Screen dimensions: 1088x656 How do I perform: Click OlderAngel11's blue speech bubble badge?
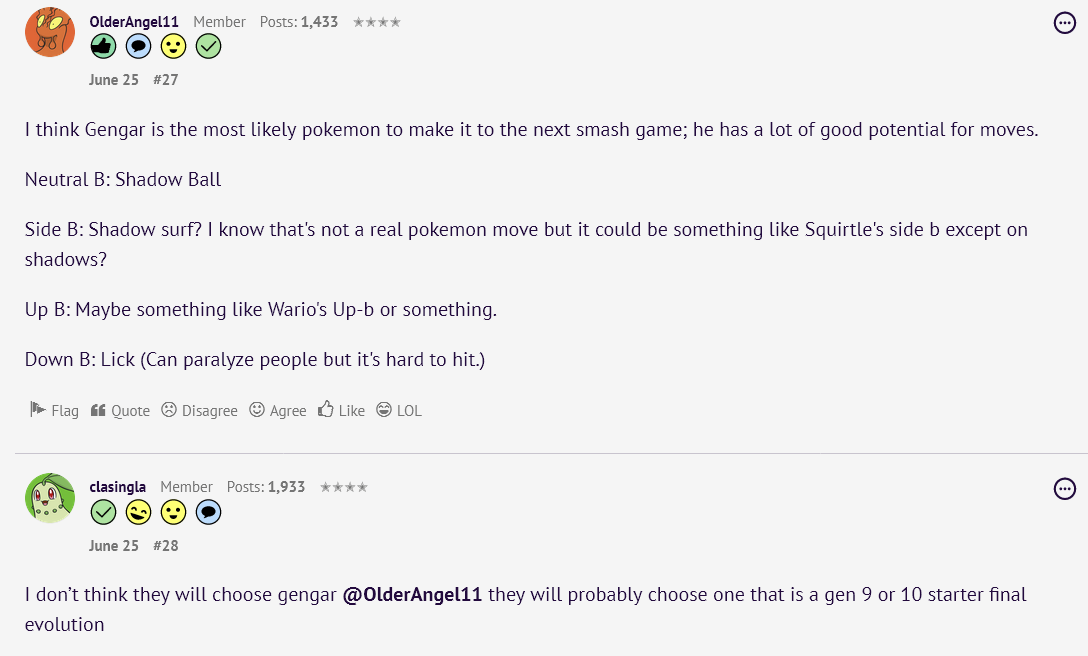(138, 47)
